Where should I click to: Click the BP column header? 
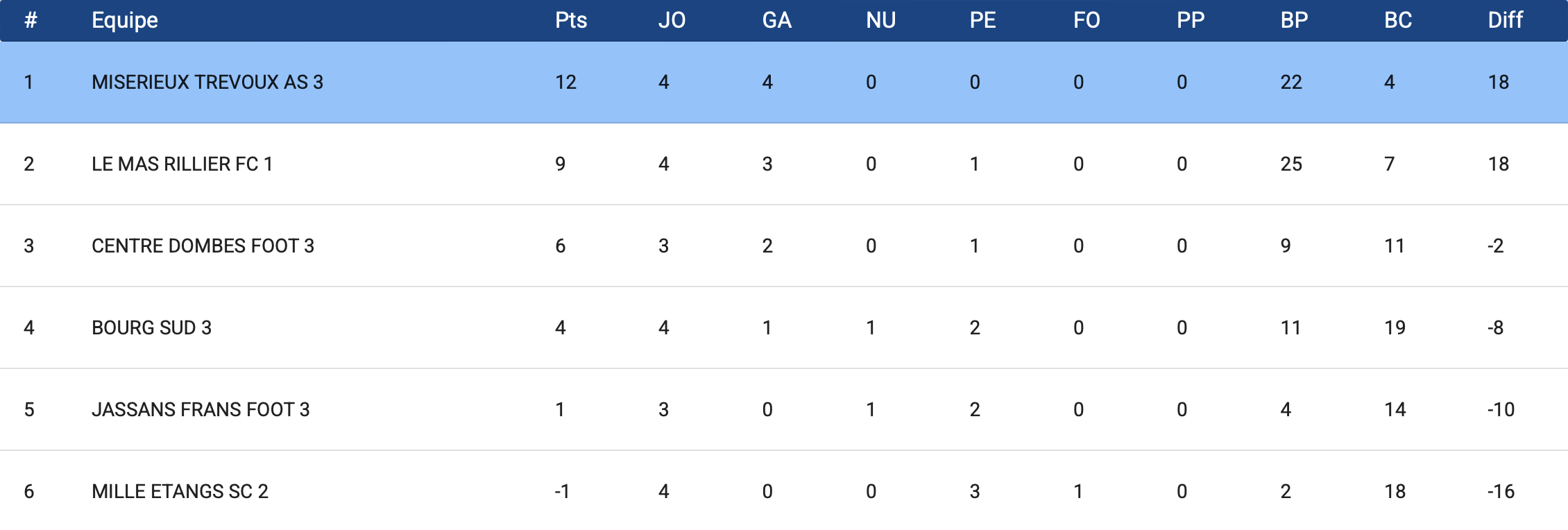click(x=1294, y=20)
